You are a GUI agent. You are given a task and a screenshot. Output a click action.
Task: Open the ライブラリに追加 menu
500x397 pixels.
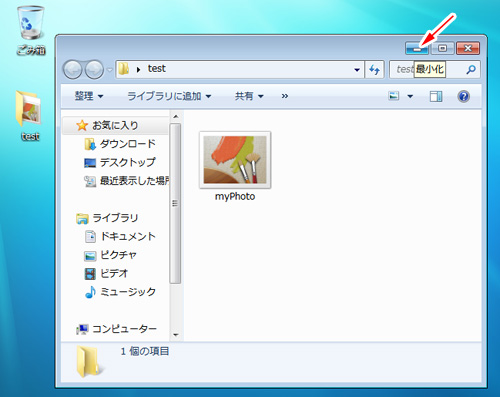169,96
